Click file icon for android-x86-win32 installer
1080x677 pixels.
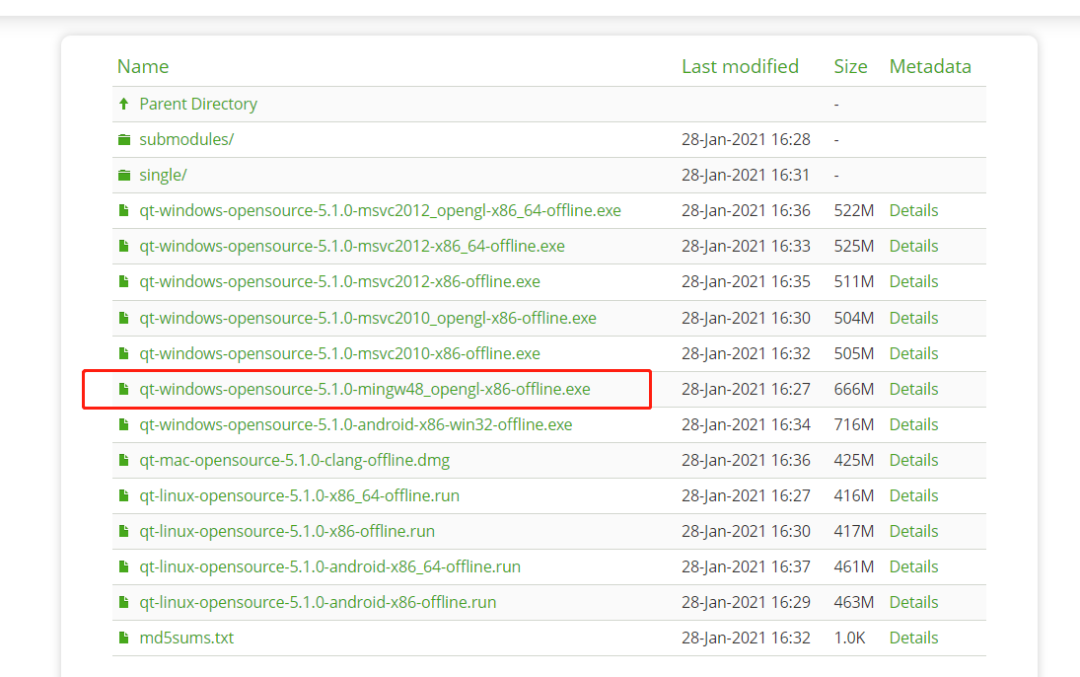pyautogui.click(x=124, y=425)
